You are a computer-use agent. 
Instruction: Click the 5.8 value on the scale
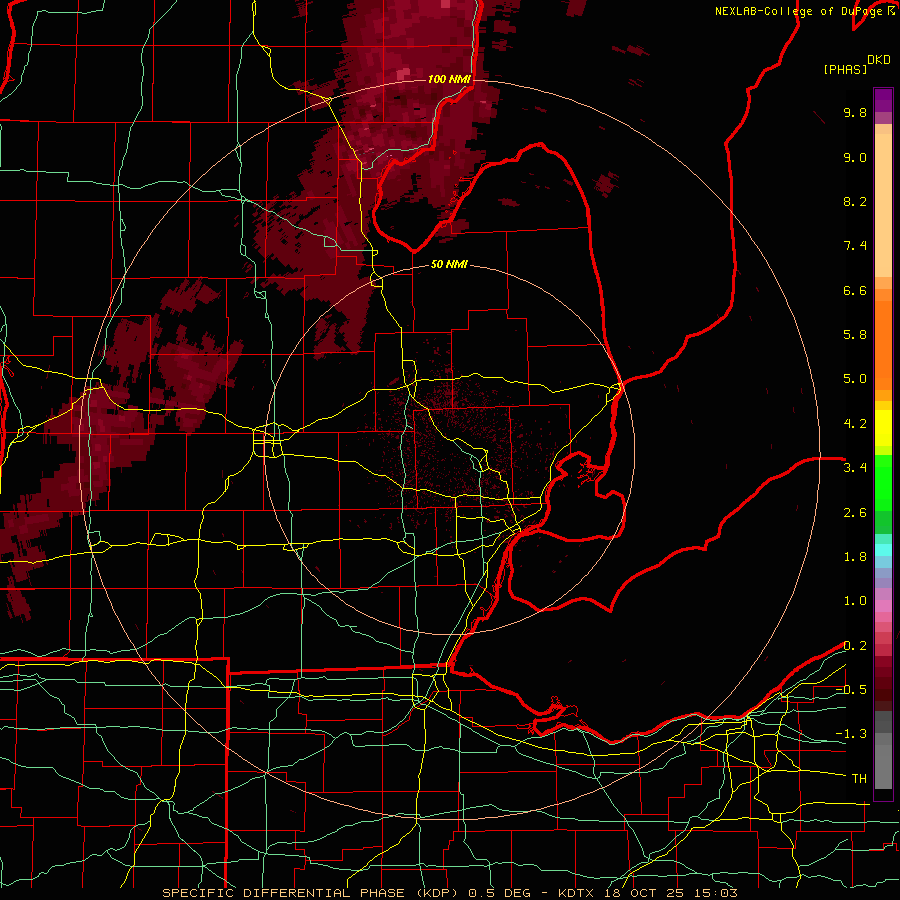[x=855, y=335]
